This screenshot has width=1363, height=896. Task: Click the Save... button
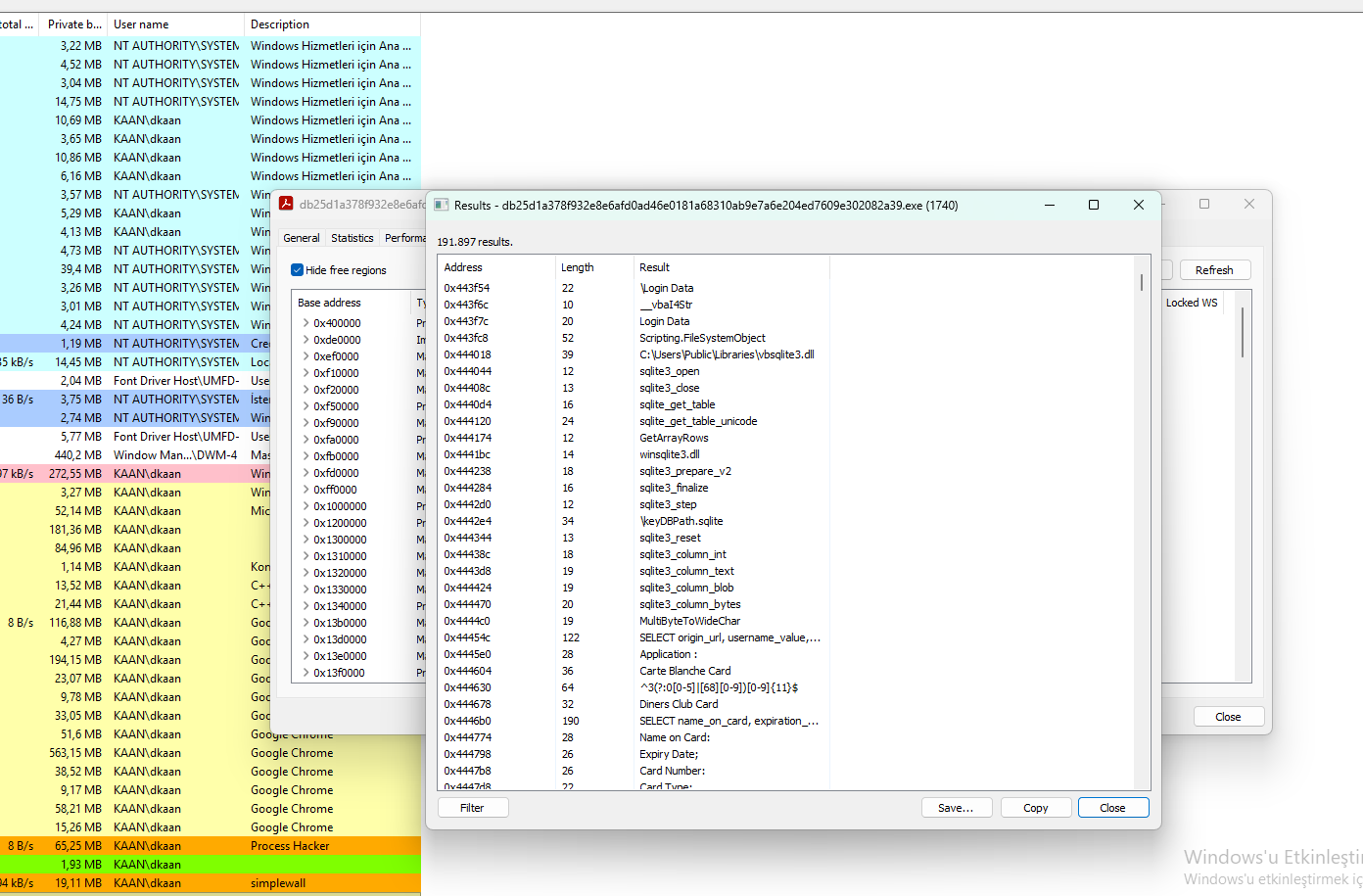(x=956, y=808)
